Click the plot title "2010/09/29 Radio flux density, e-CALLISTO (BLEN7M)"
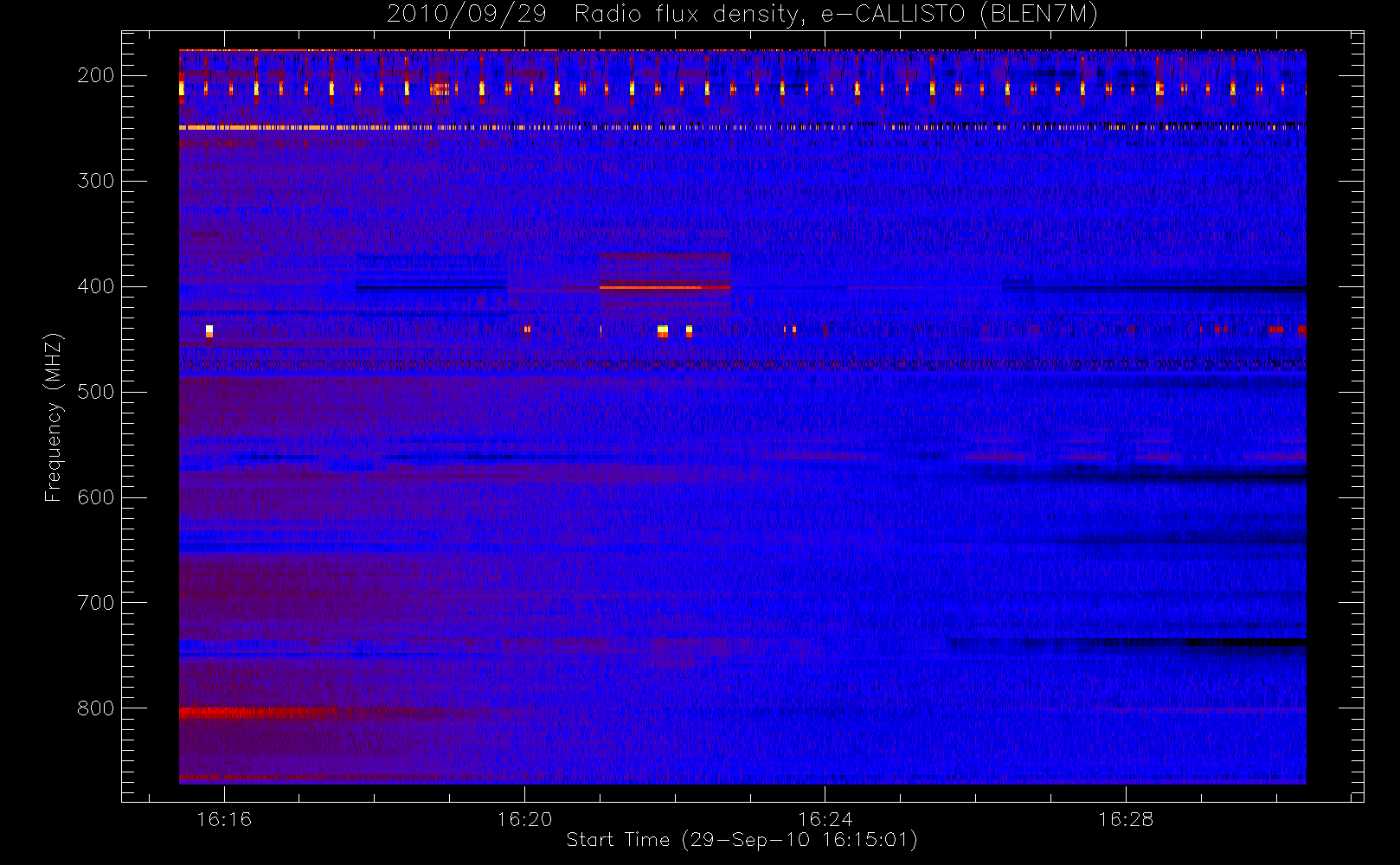This screenshot has height=865, width=1400. 742,14
